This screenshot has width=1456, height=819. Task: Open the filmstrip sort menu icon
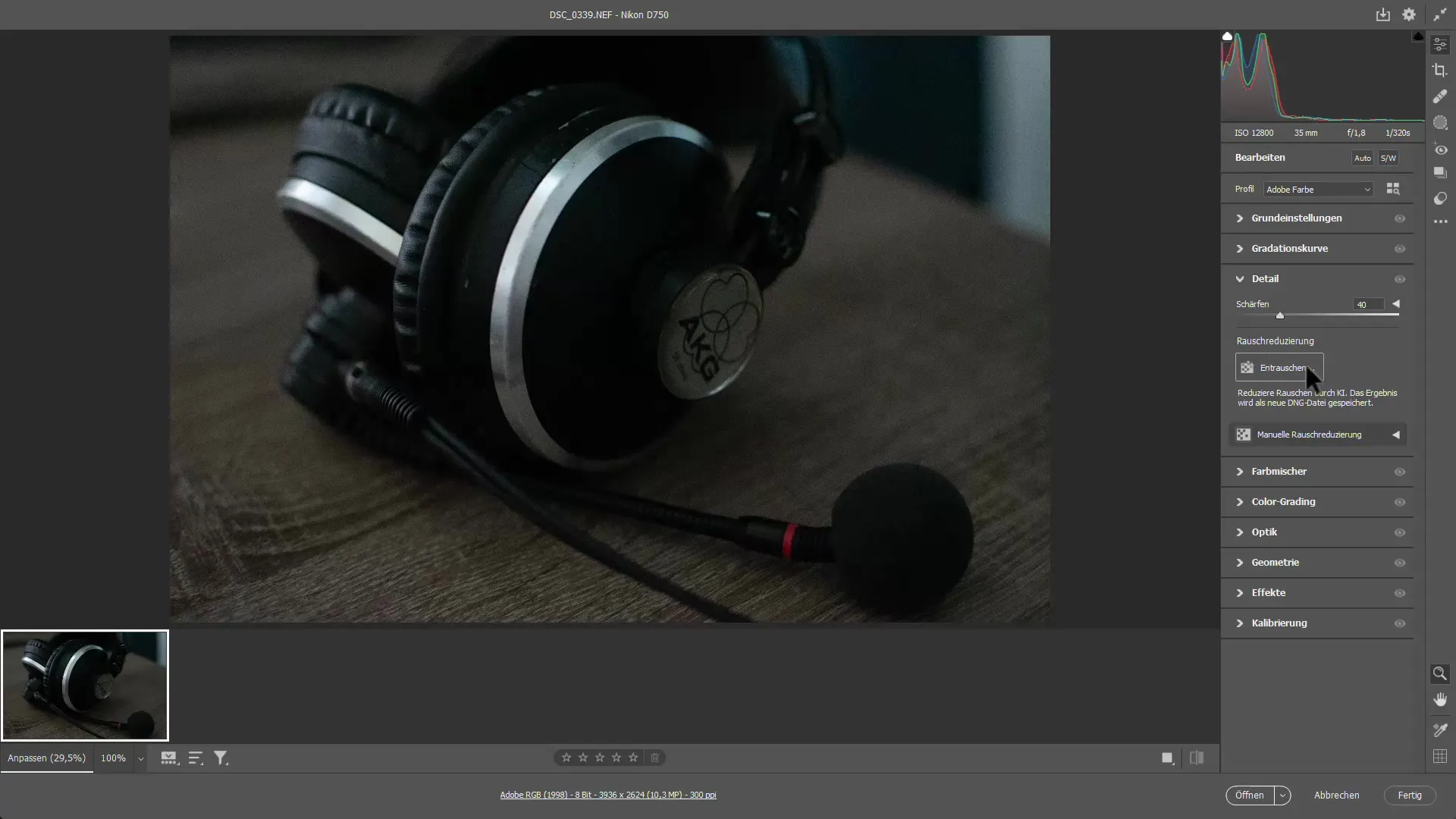196,758
